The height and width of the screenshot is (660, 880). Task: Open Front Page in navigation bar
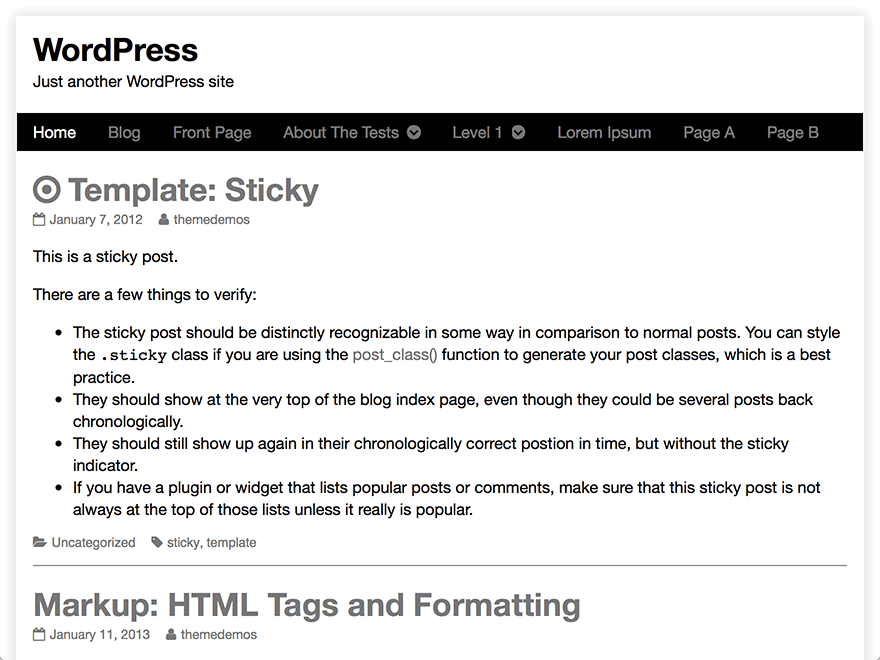212,132
